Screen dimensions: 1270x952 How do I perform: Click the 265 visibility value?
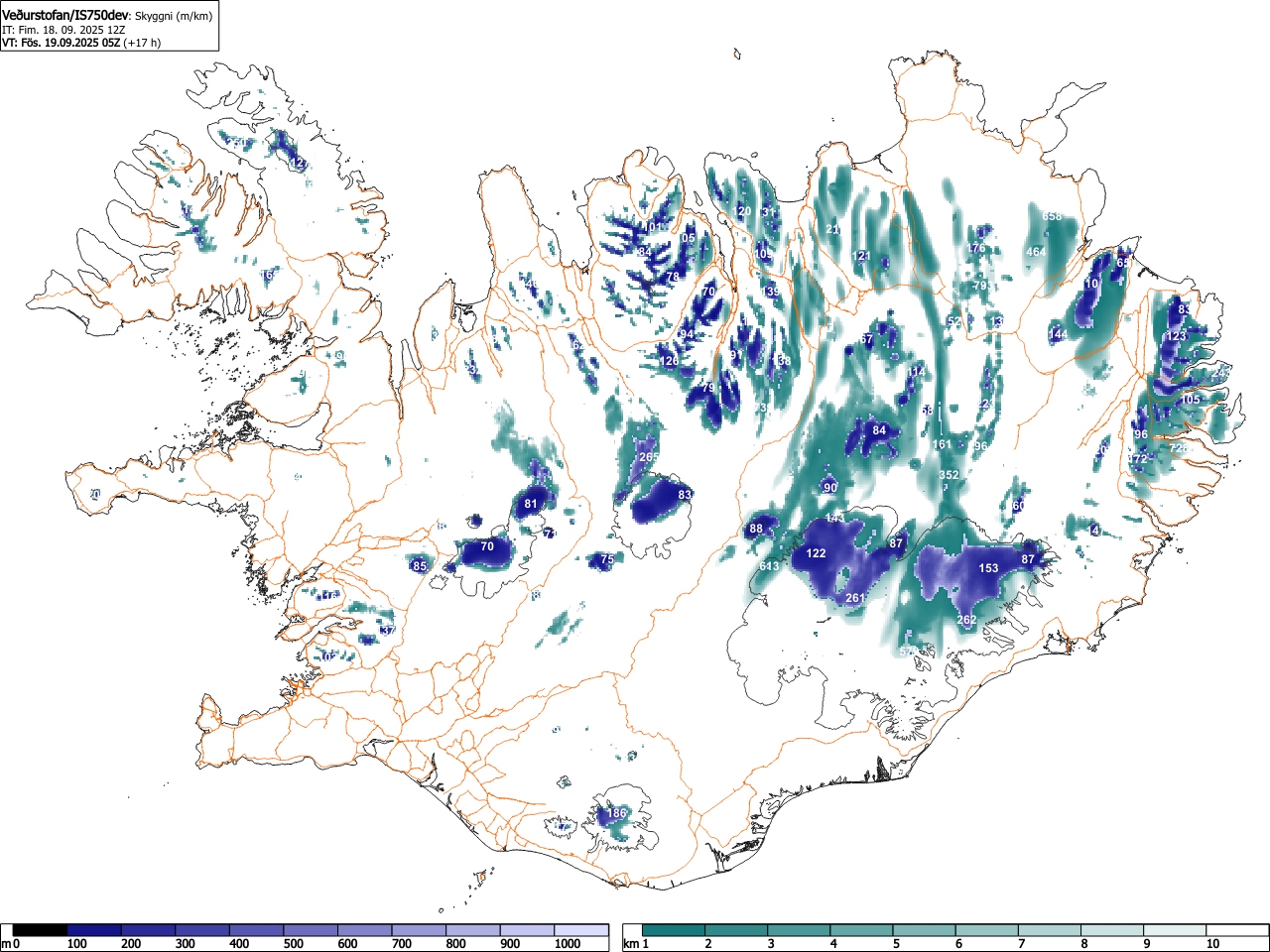coord(649,457)
